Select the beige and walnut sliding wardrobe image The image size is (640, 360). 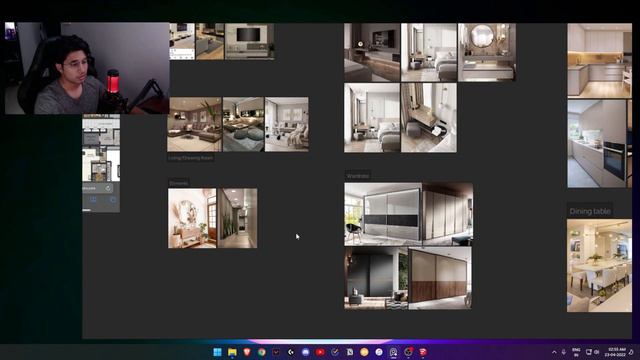click(x=440, y=278)
